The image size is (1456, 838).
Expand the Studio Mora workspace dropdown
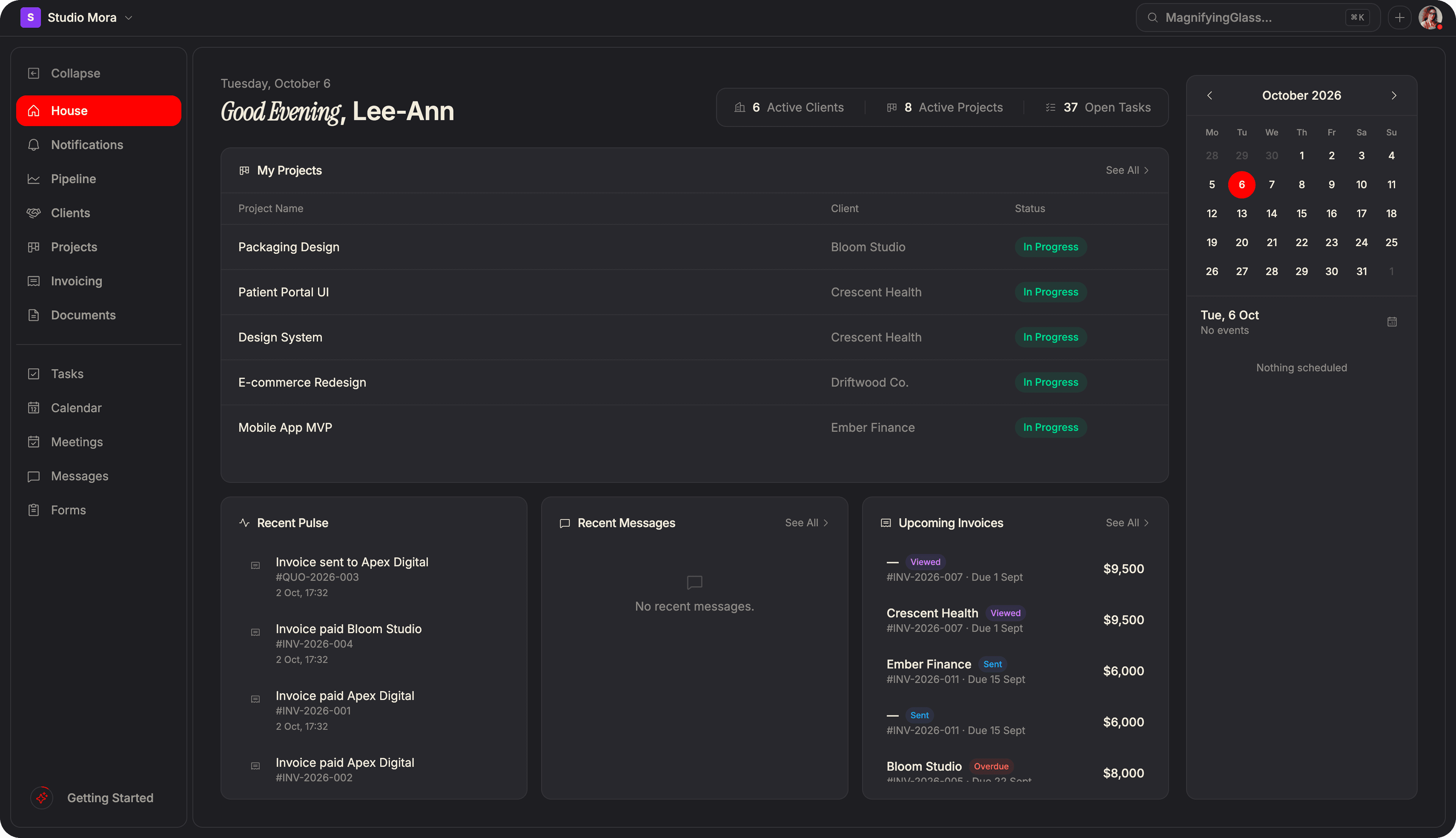(129, 18)
